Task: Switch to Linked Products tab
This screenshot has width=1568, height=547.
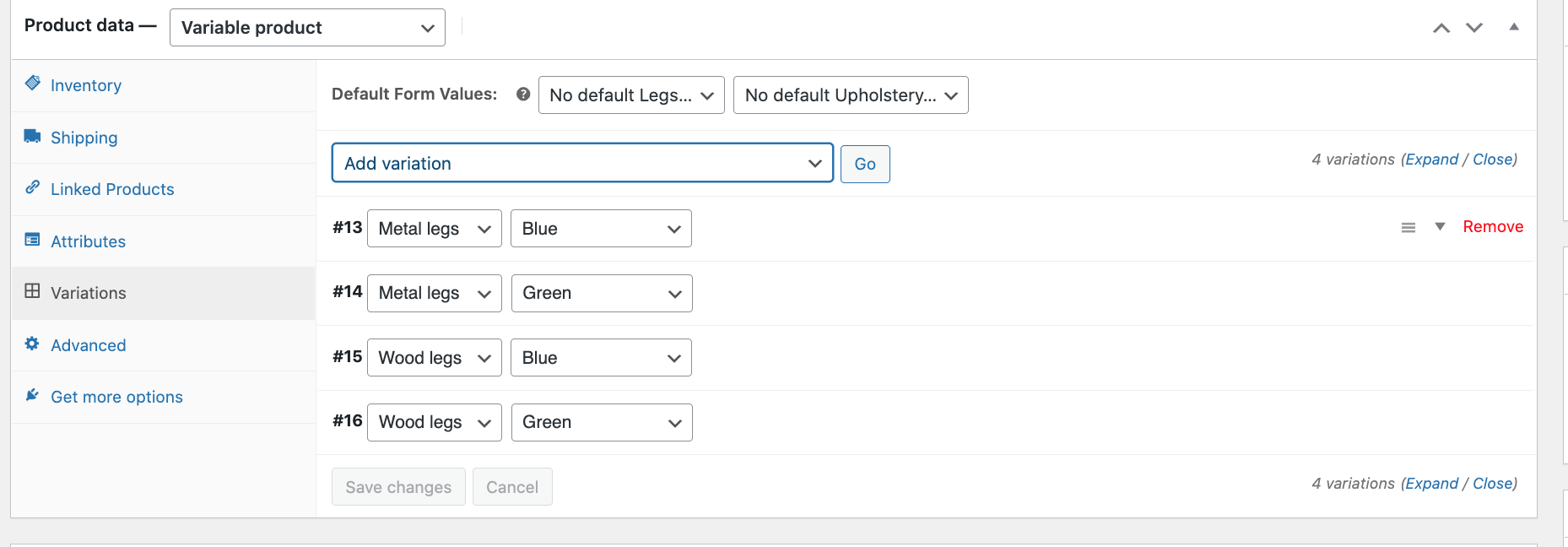Action: tap(163, 189)
